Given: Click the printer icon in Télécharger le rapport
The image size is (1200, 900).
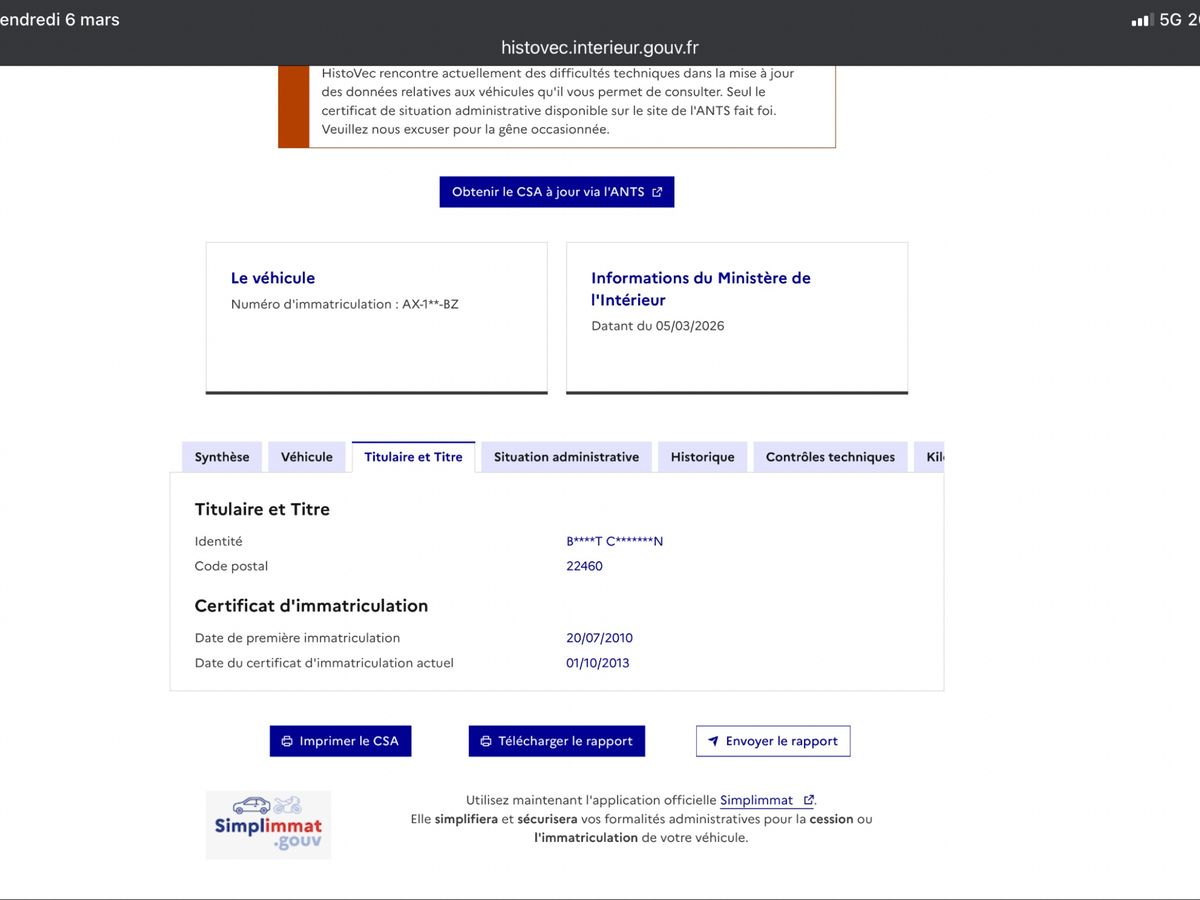Looking at the screenshot, I should 486,741.
